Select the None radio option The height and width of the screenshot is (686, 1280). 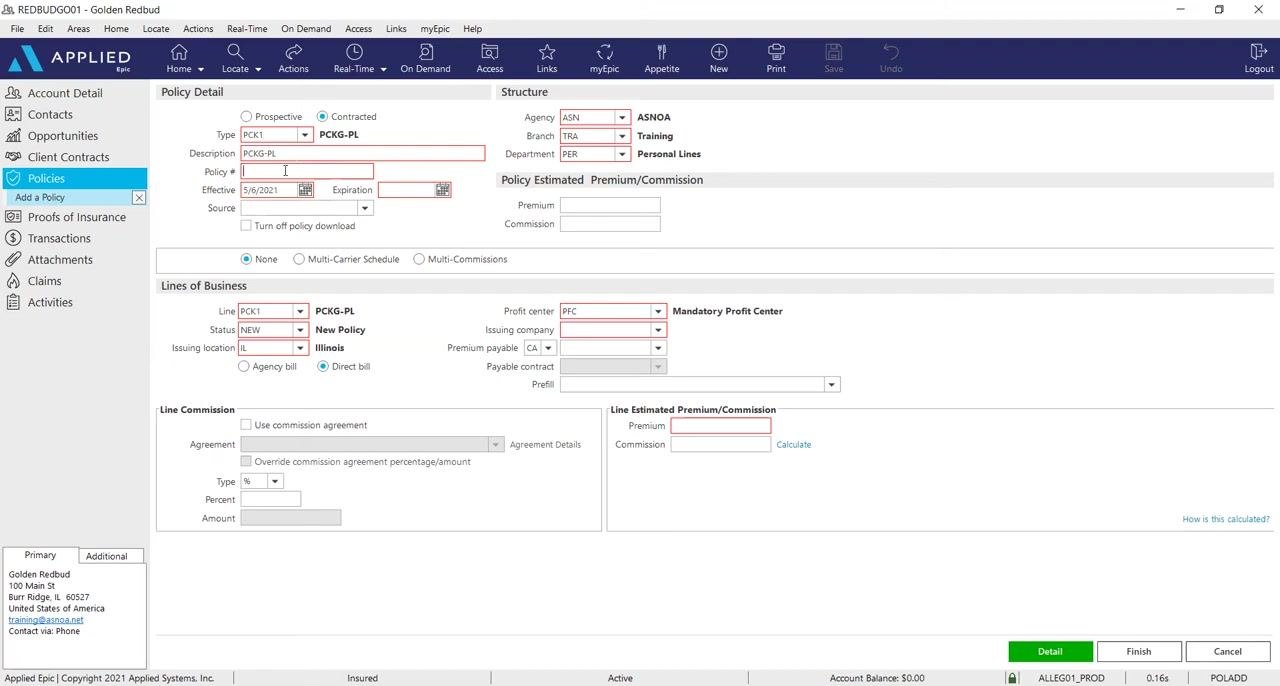[x=246, y=259]
